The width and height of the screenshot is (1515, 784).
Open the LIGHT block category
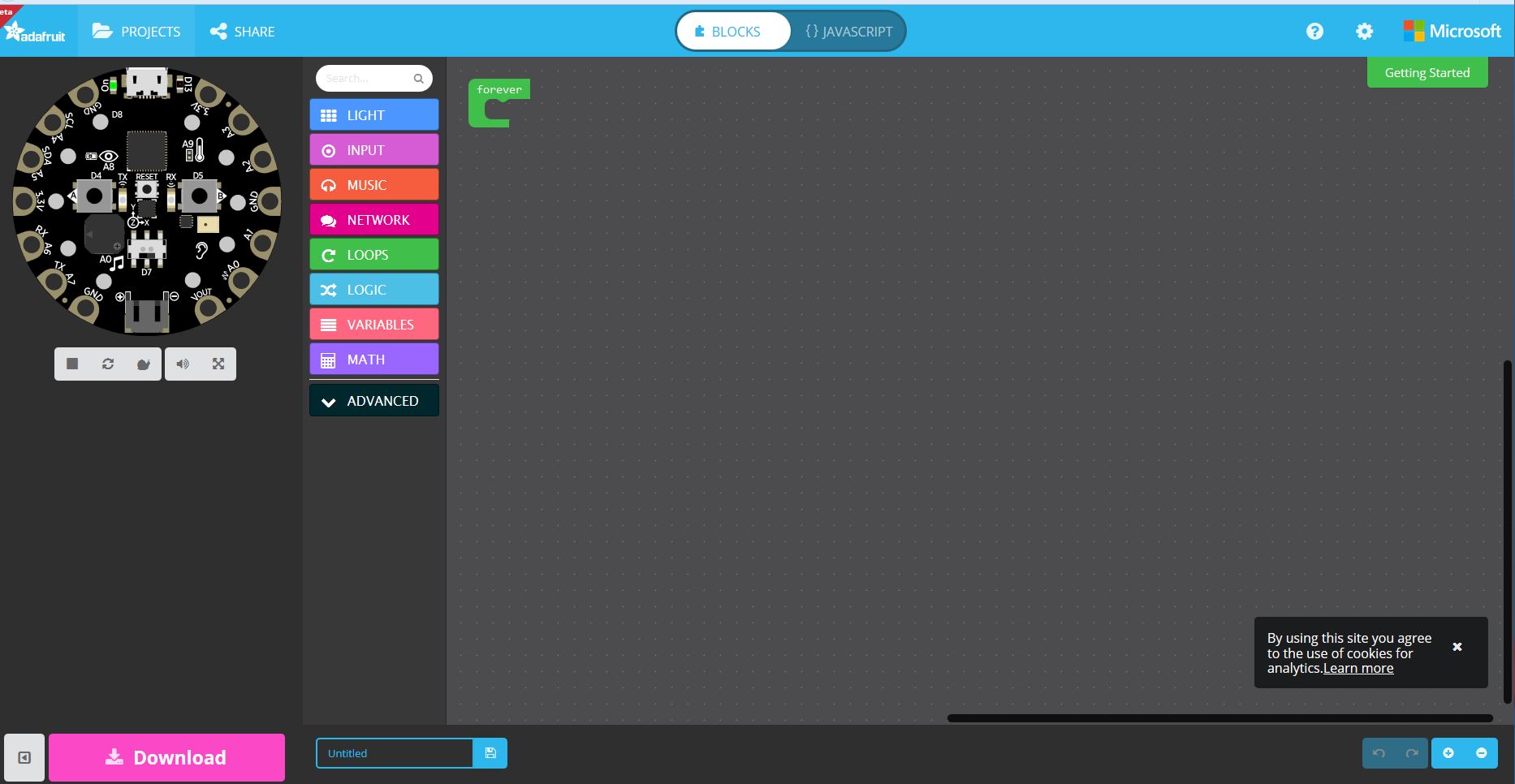point(373,114)
